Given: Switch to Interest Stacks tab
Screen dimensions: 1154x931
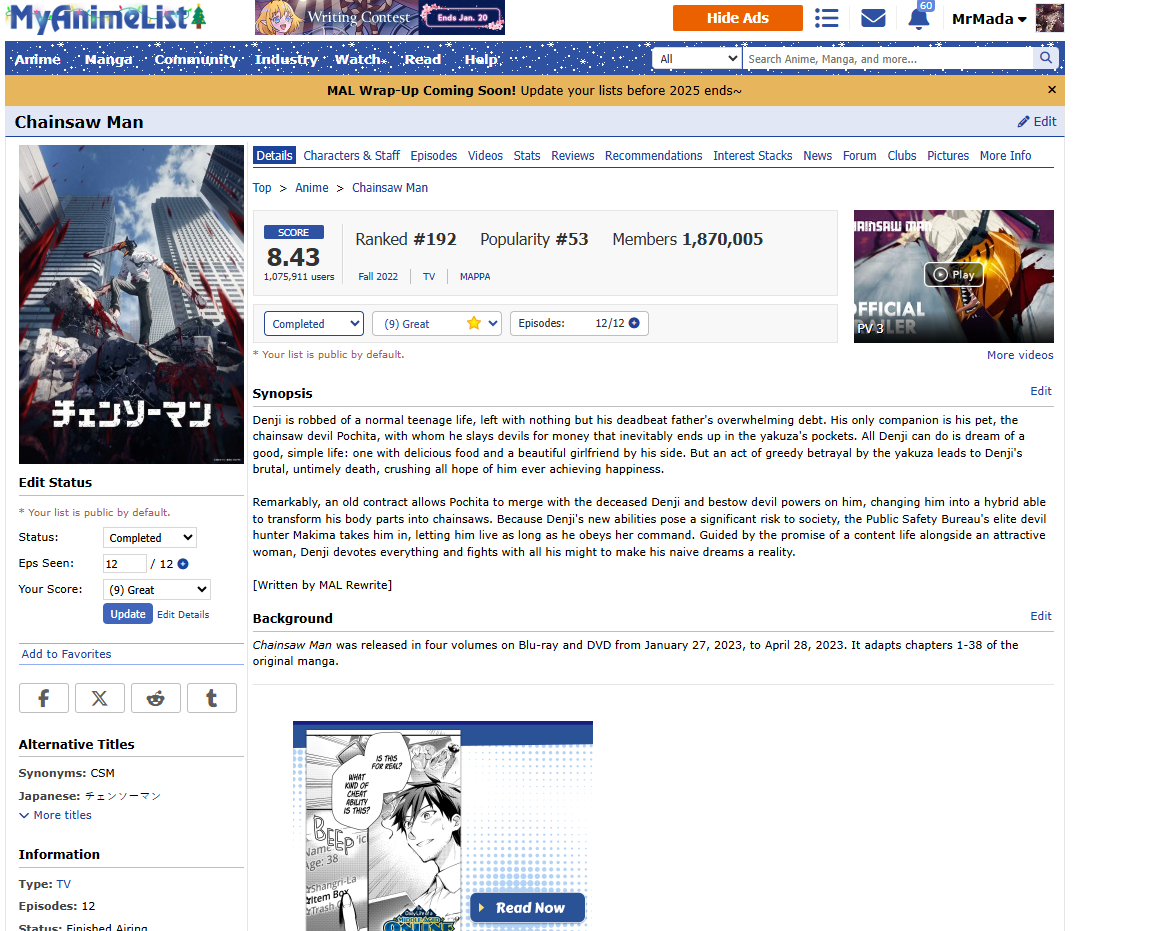Looking at the screenshot, I should click(x=752, y=155).
